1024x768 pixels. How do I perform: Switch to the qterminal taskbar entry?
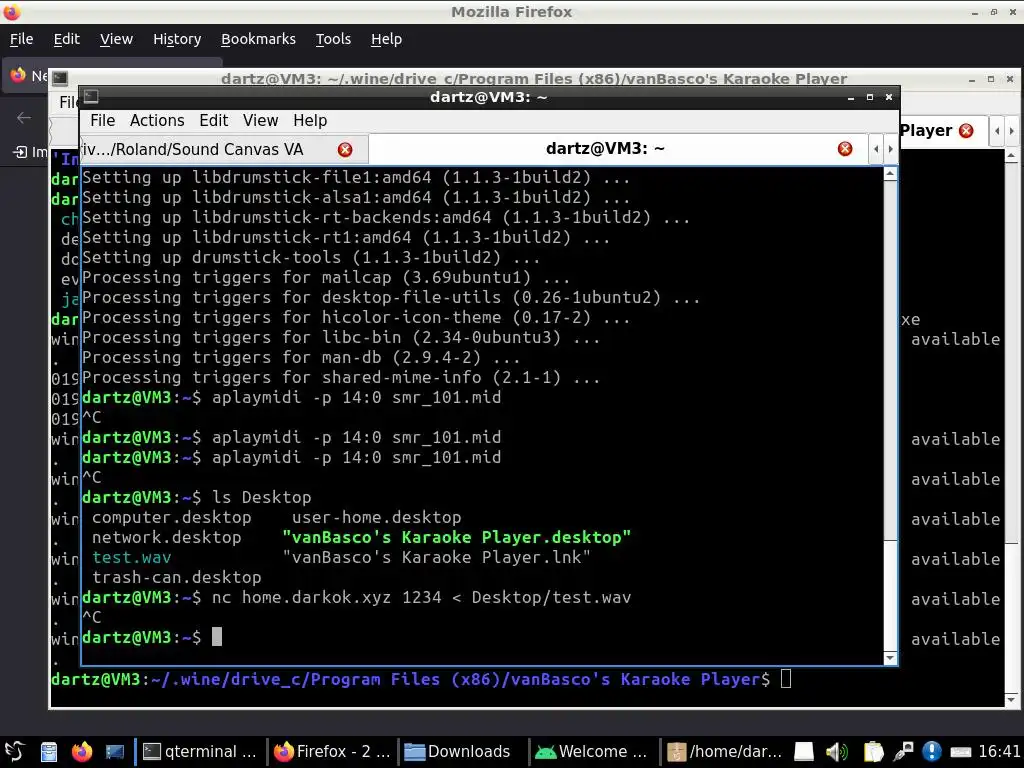pos(200,752)
